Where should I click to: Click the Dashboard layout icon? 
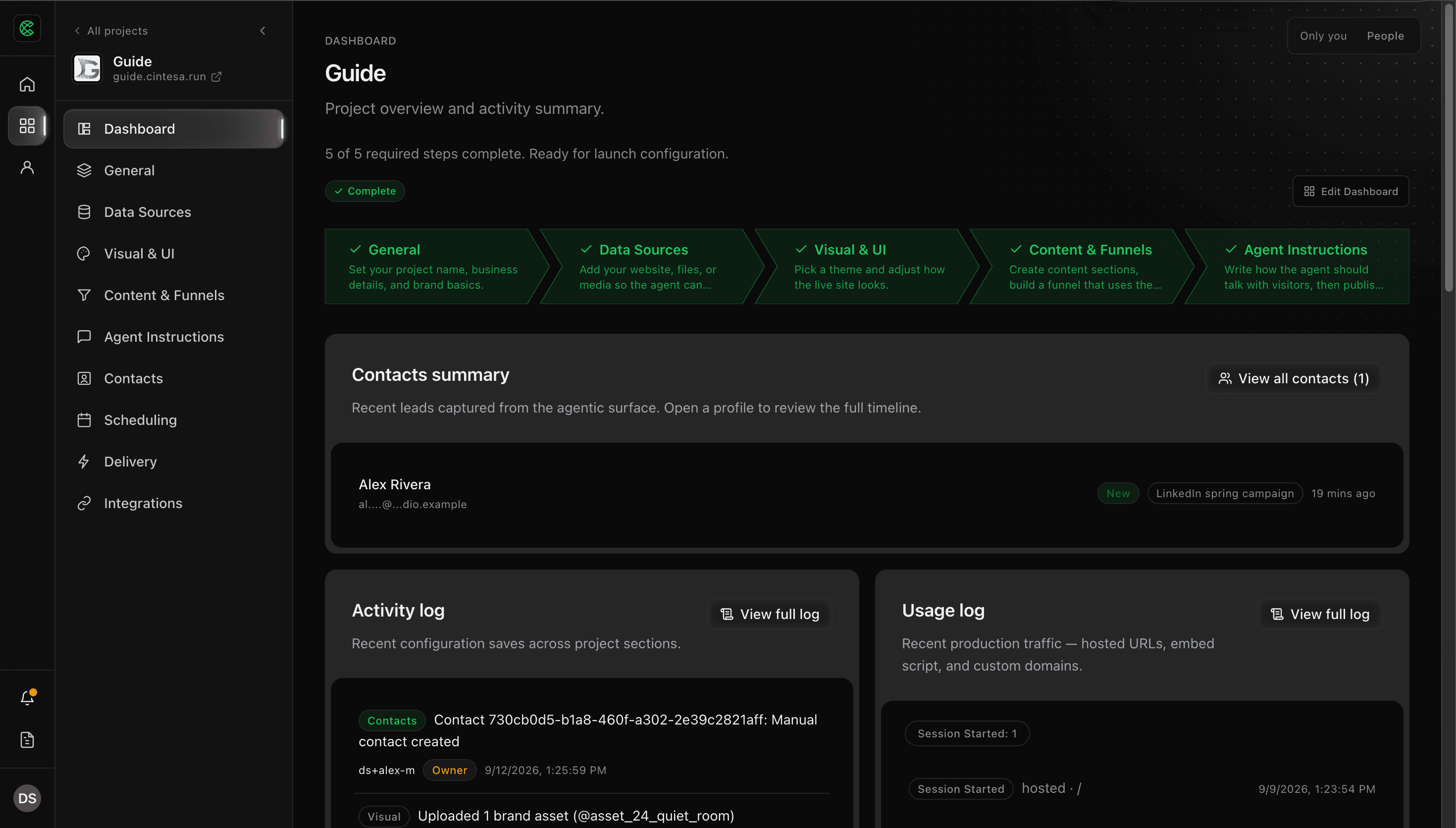(84, 129)
